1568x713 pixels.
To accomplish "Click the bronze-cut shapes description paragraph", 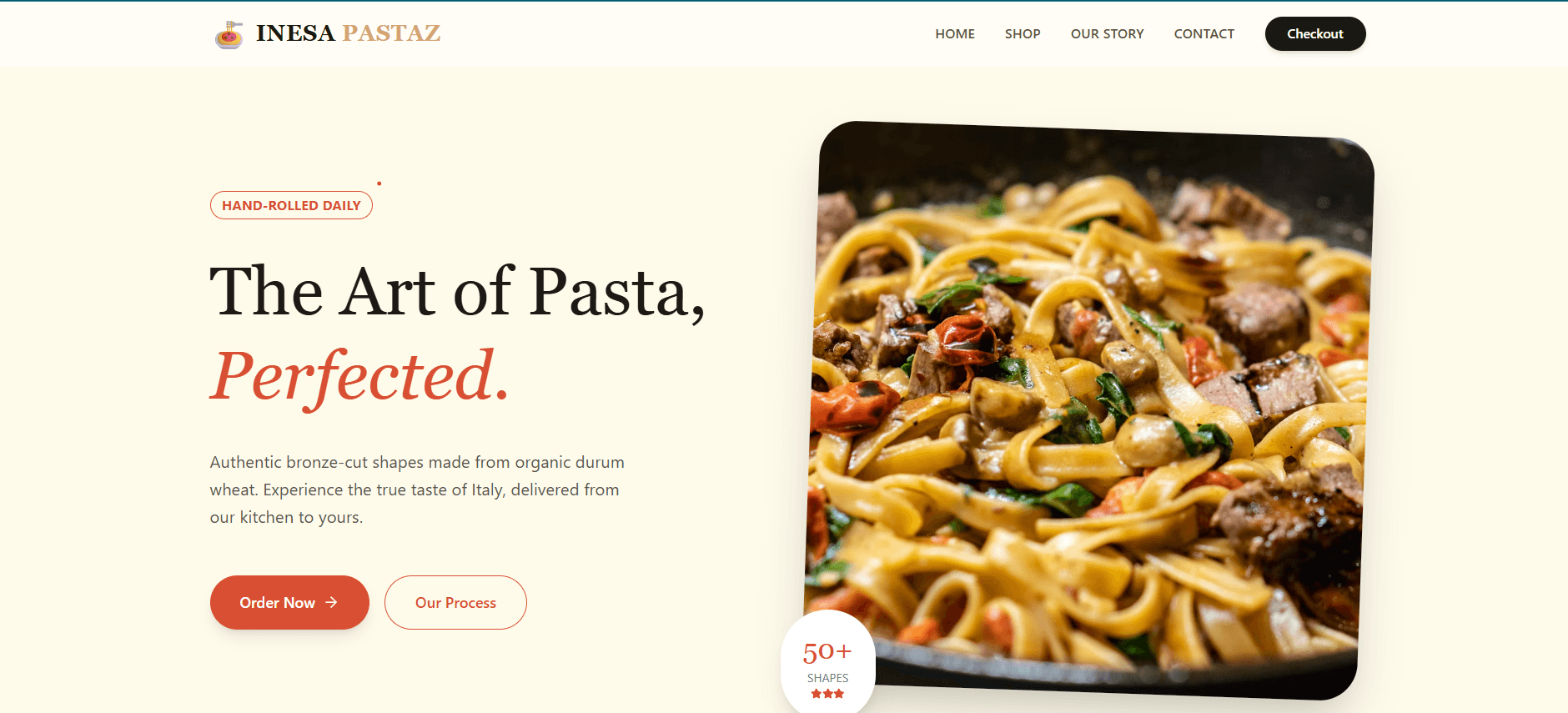I will pos(417,490).
